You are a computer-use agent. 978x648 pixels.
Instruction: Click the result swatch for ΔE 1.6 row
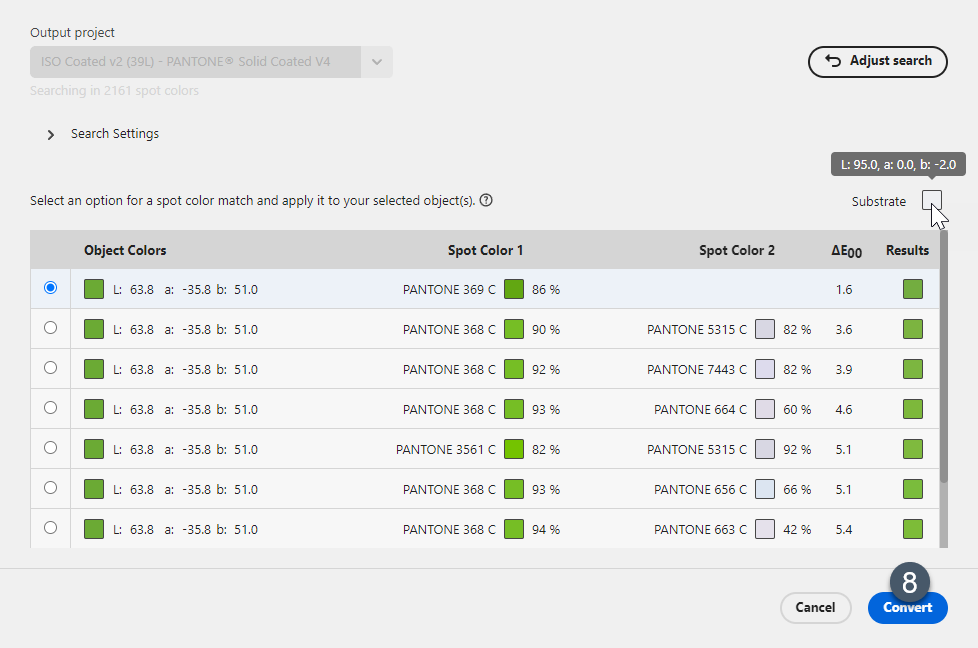pyautogui.click(x=913, y=289)
